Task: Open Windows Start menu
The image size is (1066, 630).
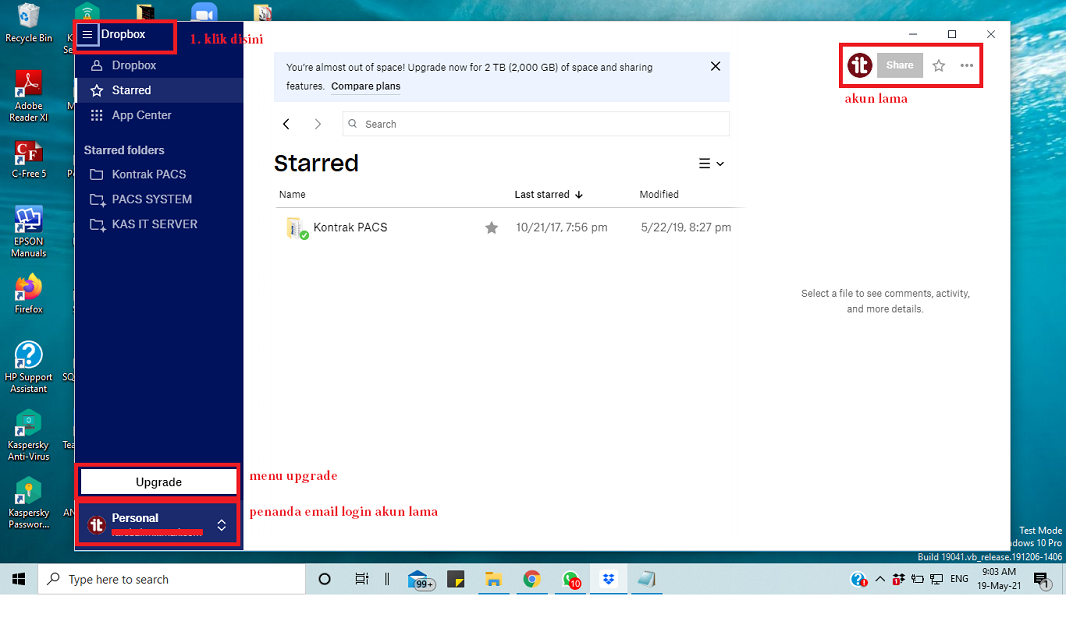Action: click(x=18, y=579)
